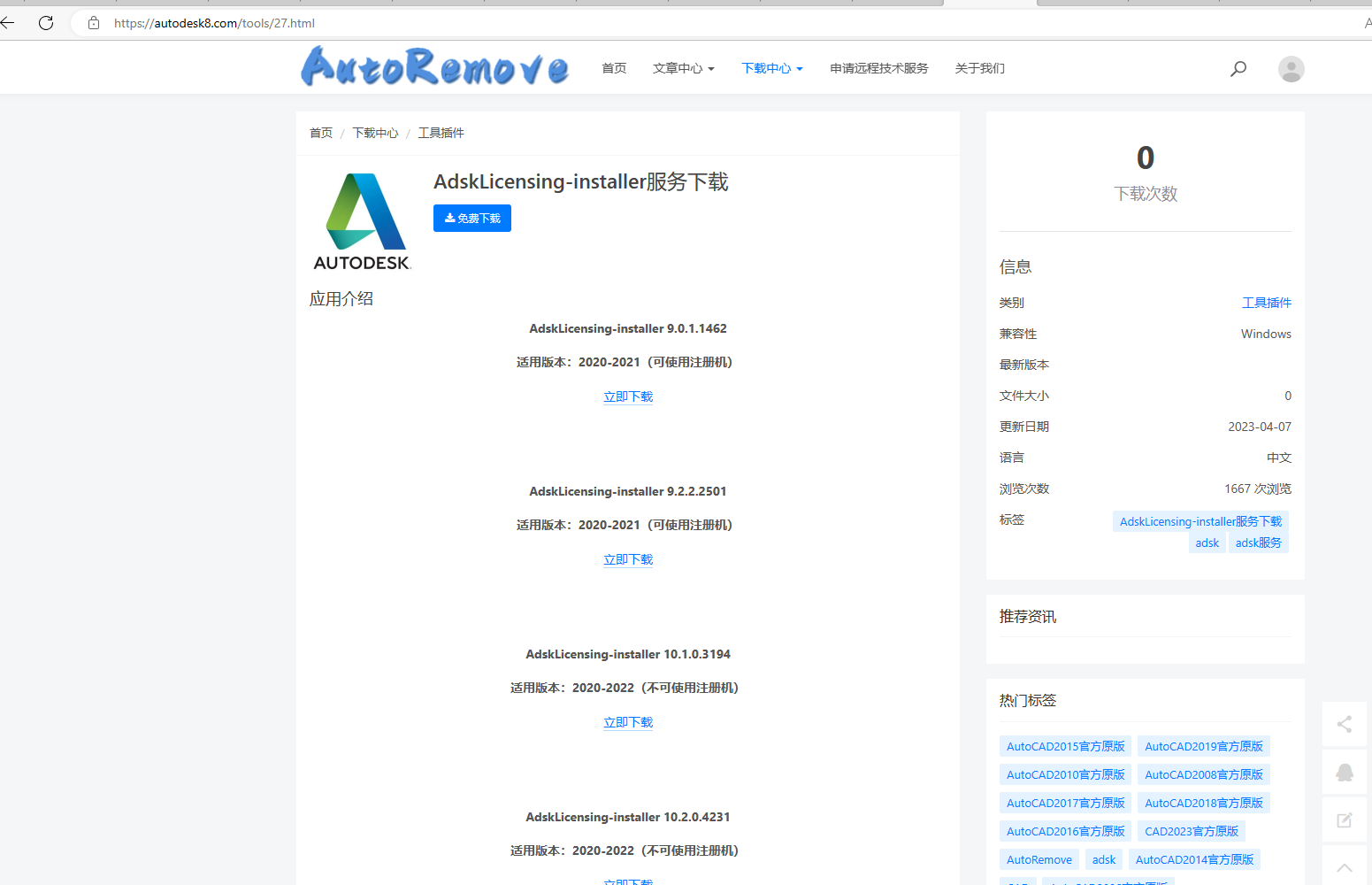Screen dimensions: 1372x885
Task: Click the blue 免费下载 button
Action: coord(472,218)
